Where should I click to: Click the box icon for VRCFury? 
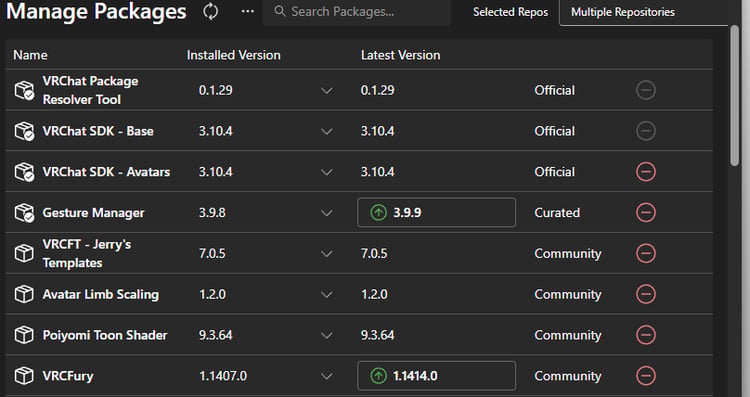(24, 376)
